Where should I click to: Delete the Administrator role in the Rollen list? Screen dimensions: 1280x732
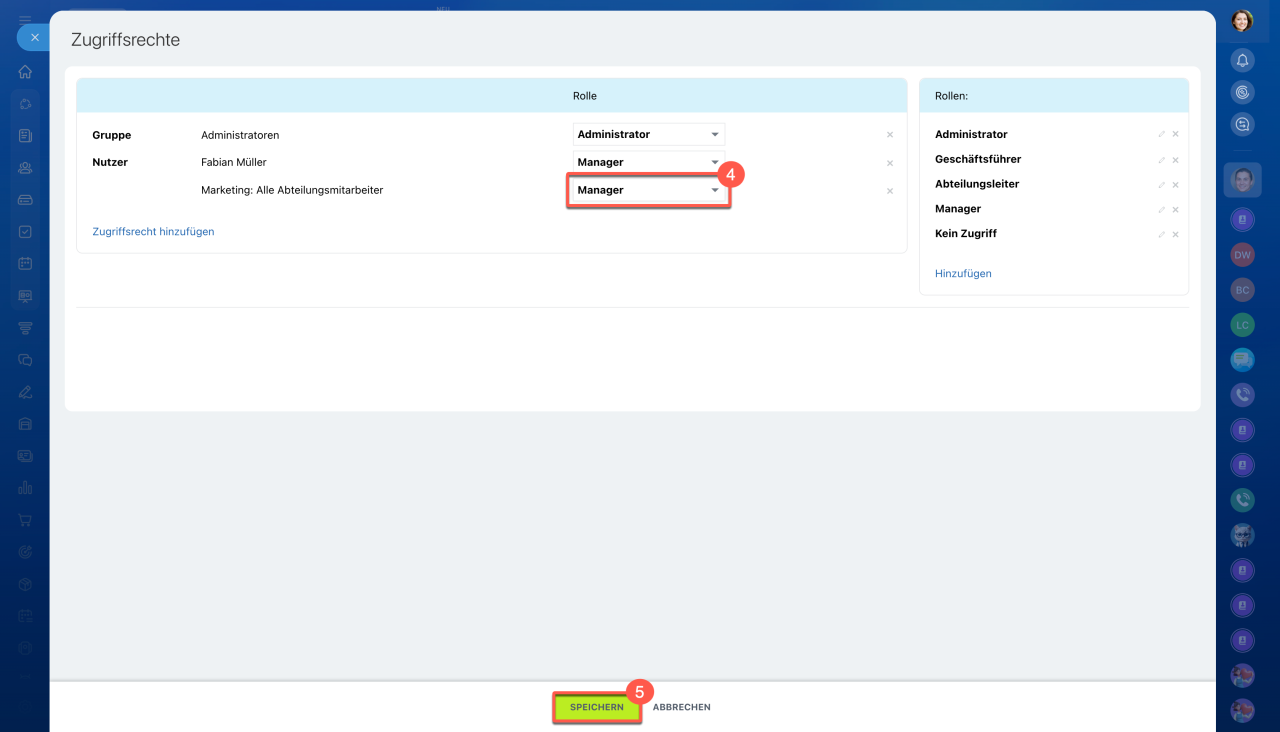tap(1176, 134)
